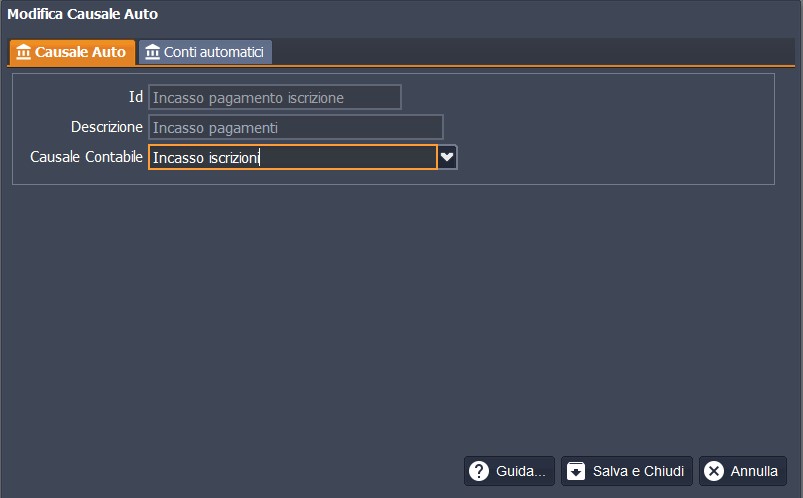Click the Id label
Screen dimensions: 803x498
[x=136, y=97]
